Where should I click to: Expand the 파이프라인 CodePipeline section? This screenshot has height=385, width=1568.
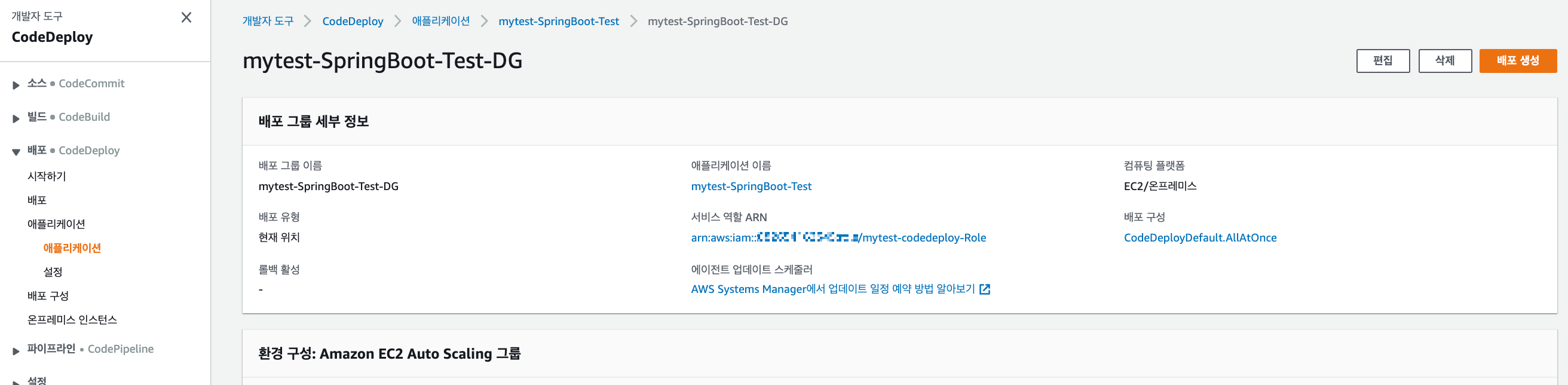(x=16, y=351)
